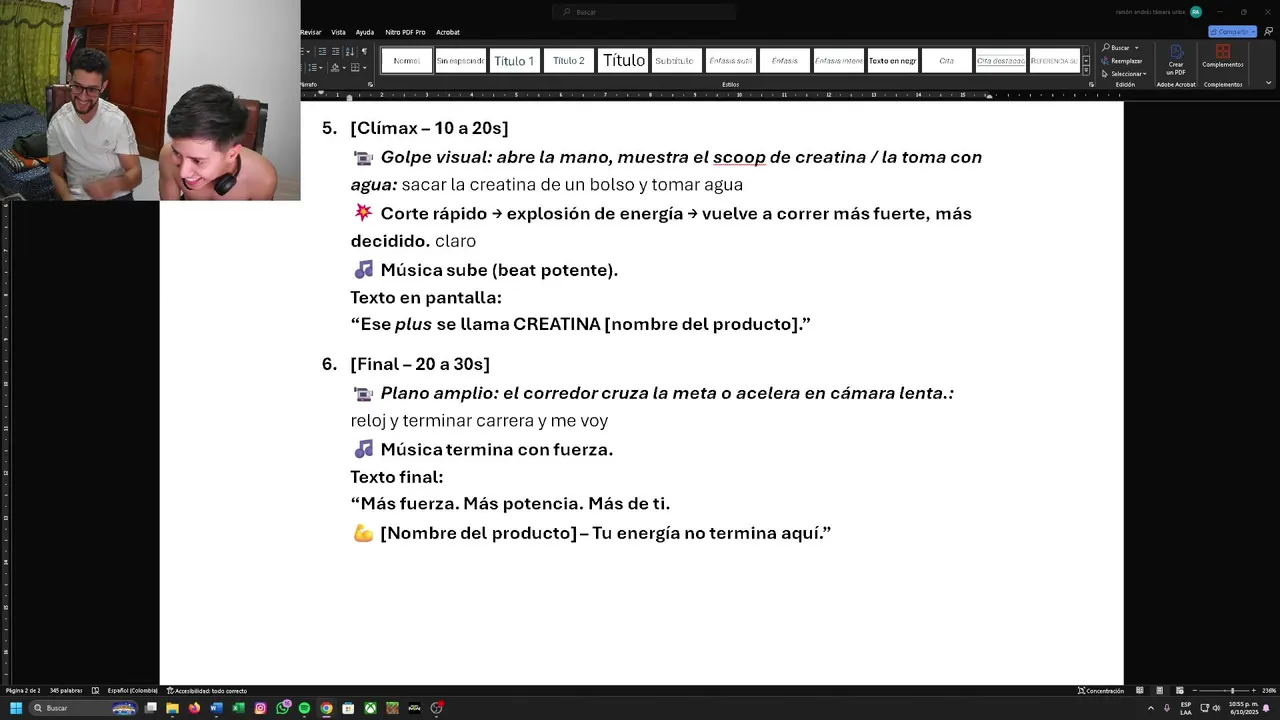Click Crear un PDF Adobe Acrobat button
This screenshot has width=1280, height=720.
pyautogui.click(x=1176, y=60)
